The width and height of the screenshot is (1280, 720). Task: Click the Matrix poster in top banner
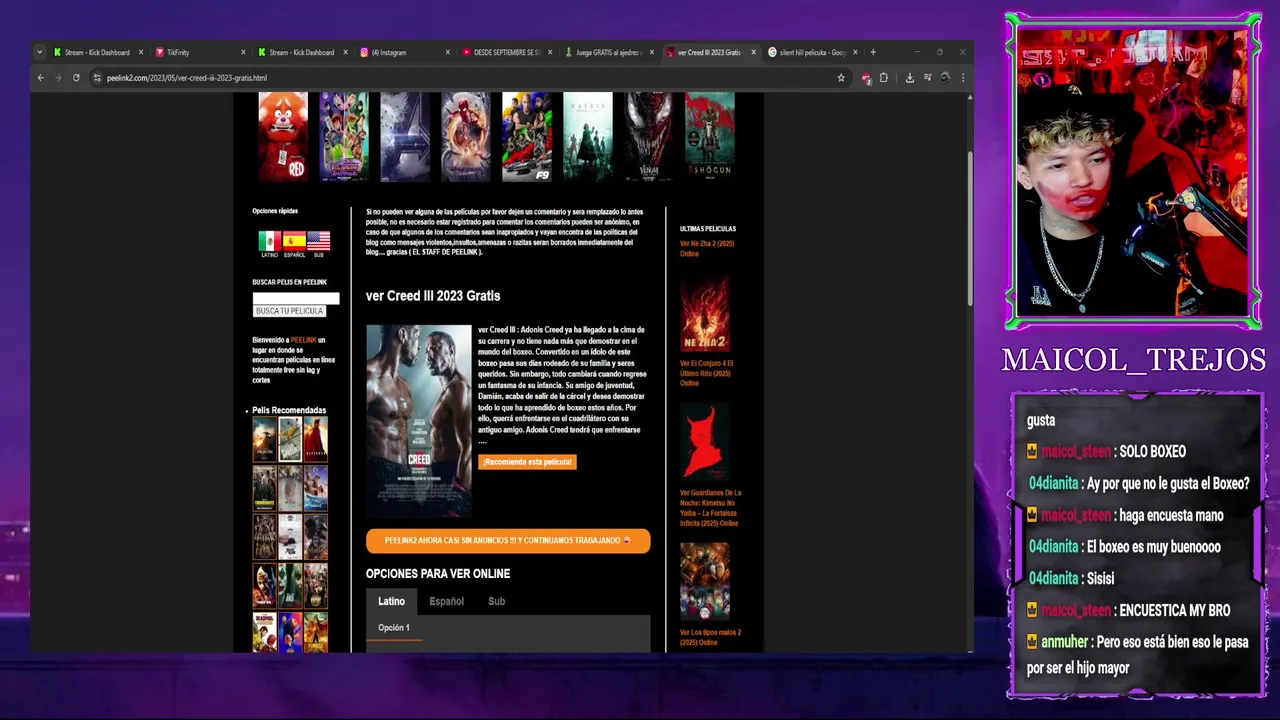click(x=588, y=136)
